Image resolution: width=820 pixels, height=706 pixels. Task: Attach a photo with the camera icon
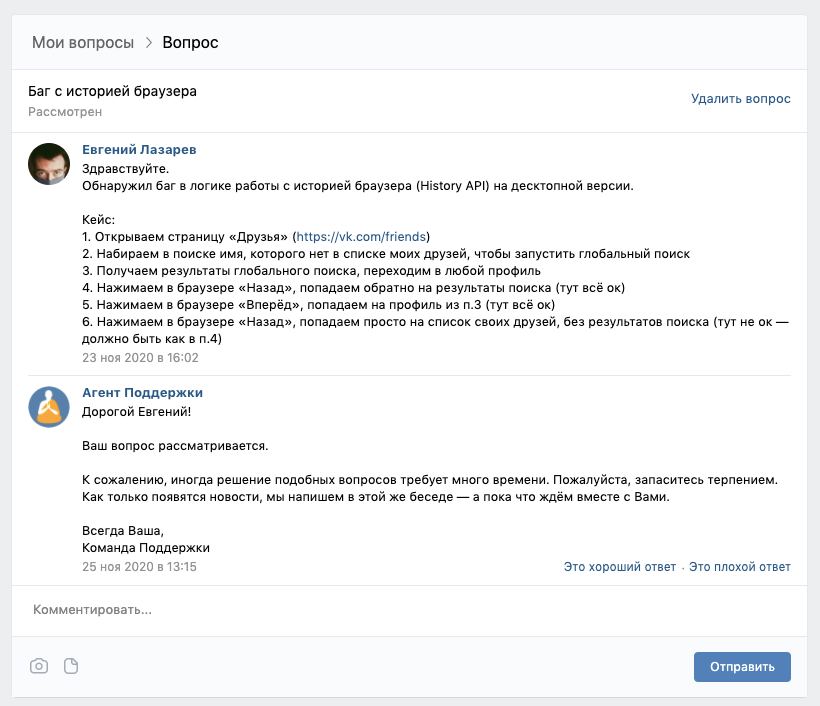[x=39, y=666]
